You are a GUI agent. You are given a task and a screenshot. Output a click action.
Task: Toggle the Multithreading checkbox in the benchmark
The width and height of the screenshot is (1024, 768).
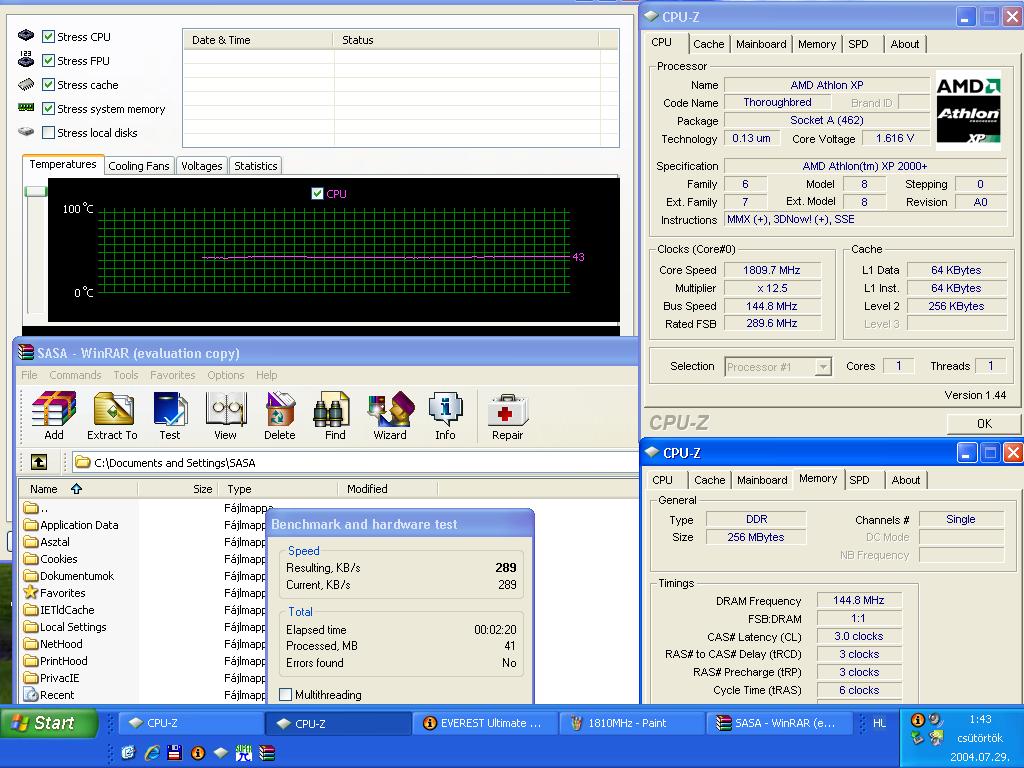coord(285,694)
